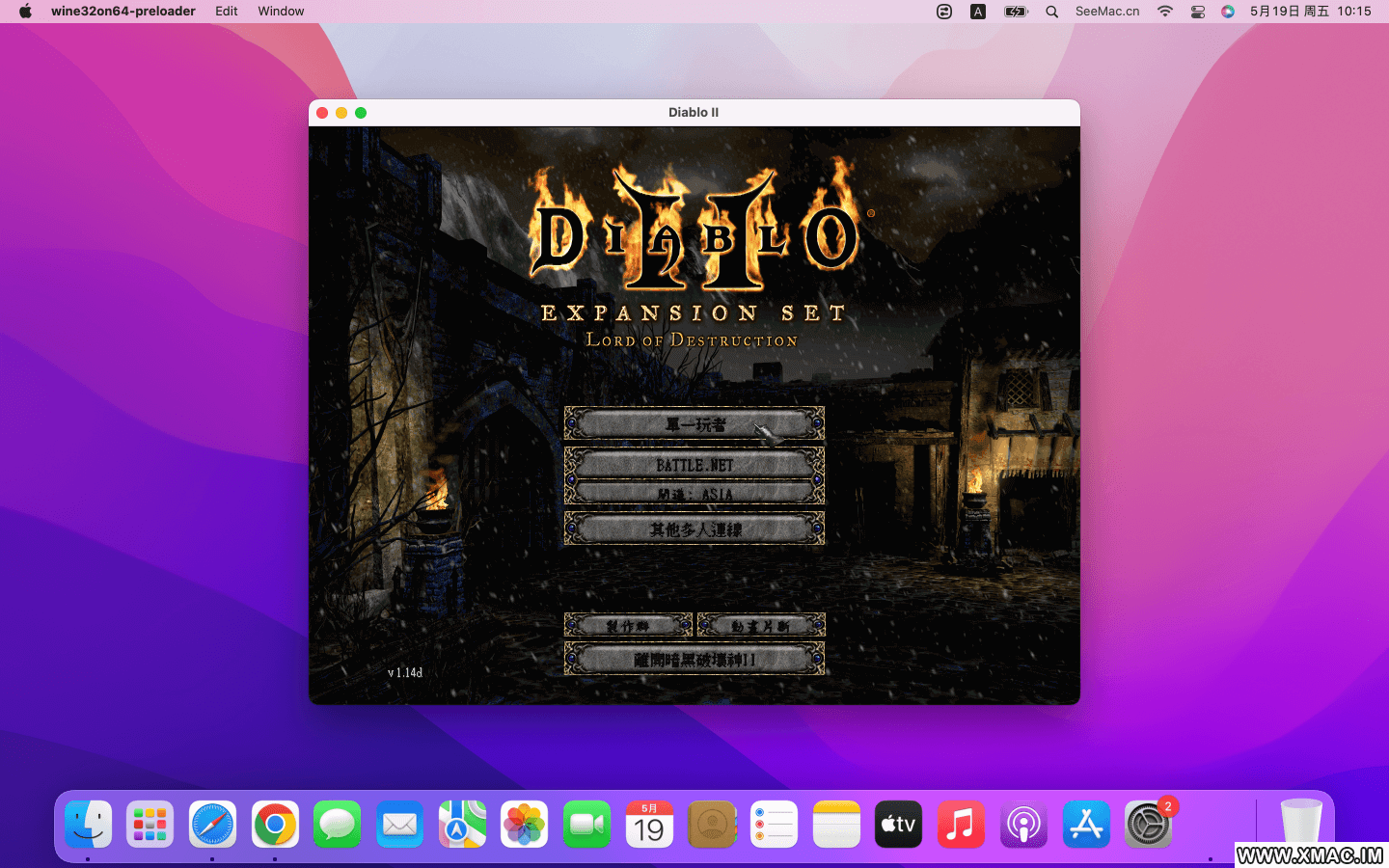Screen dimensions: 1389x868
Task: Open Mail from the Dock
Action: (x=399, y=825)
